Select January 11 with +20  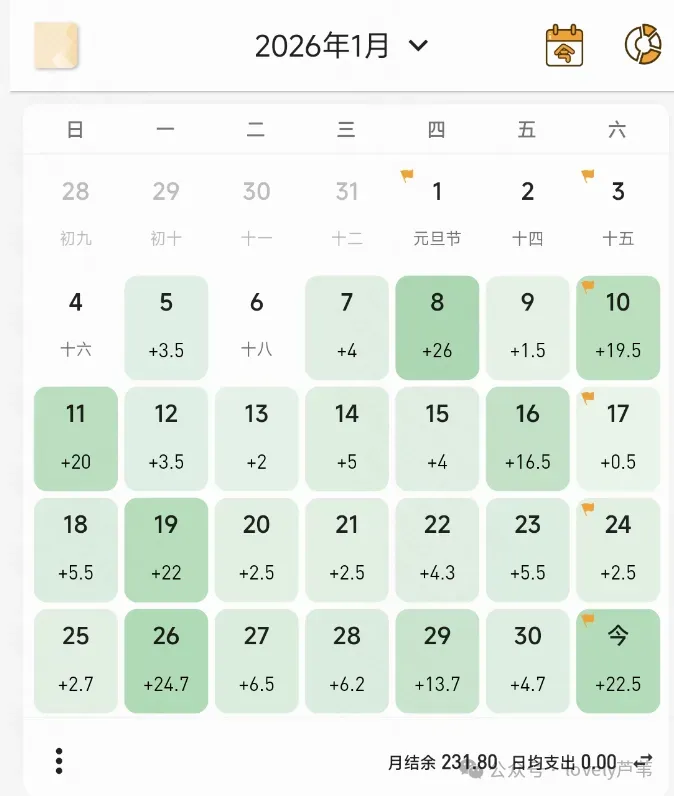pyautogui.click(x=76, y=438)
